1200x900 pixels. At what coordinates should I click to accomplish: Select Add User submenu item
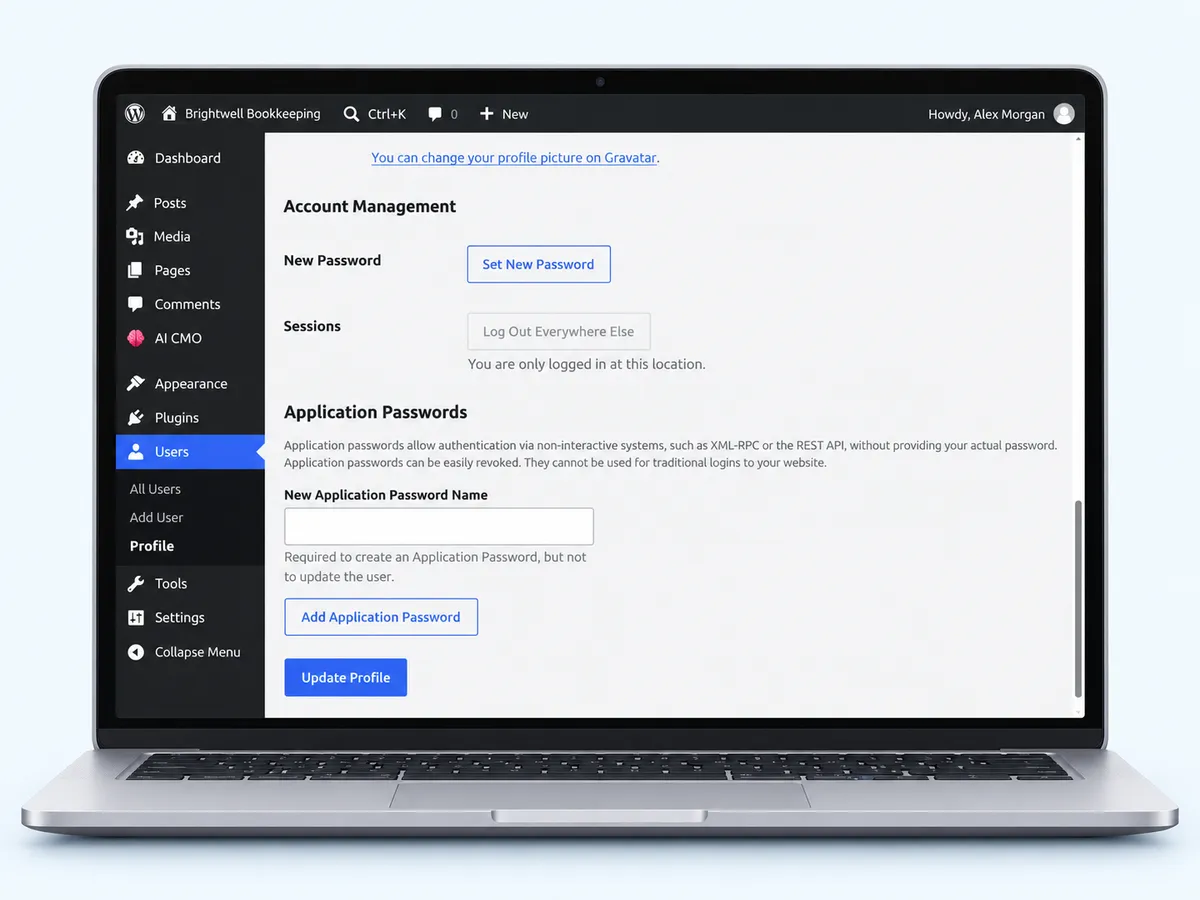point(157,517)
